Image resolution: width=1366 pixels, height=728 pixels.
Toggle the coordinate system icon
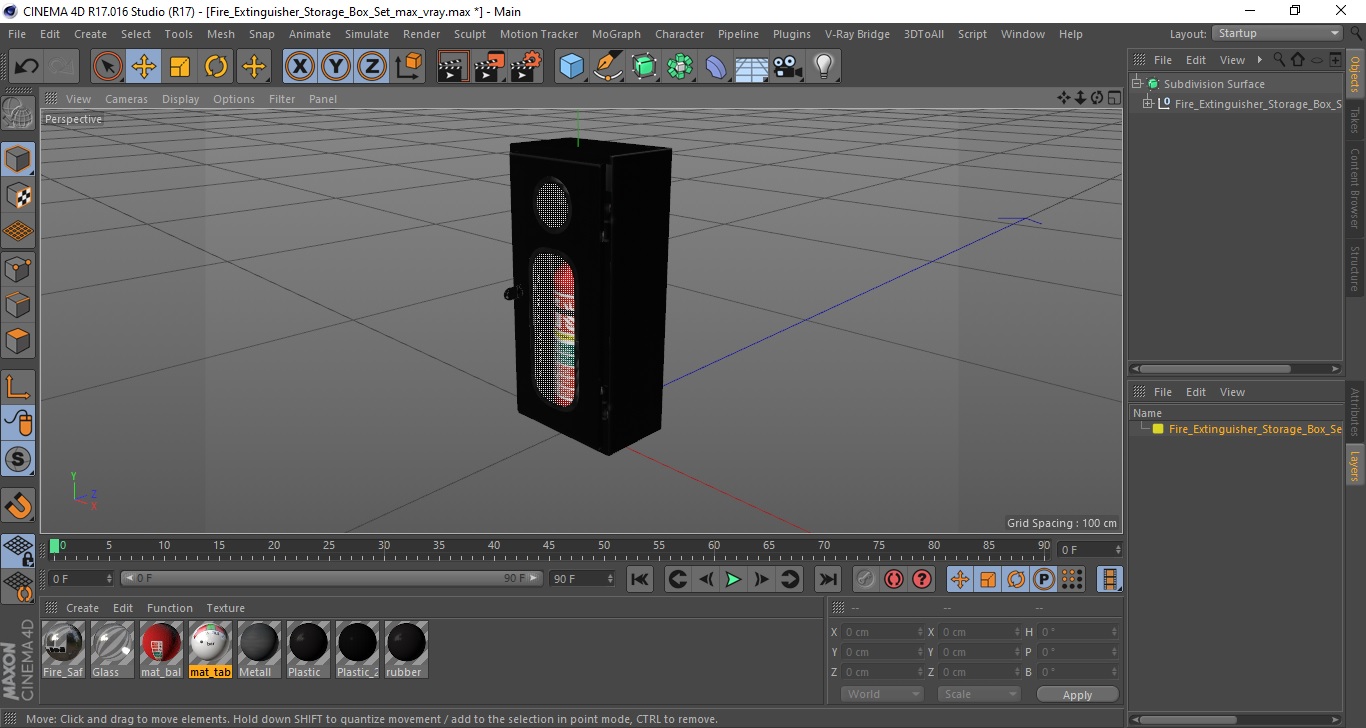[408, 67]
